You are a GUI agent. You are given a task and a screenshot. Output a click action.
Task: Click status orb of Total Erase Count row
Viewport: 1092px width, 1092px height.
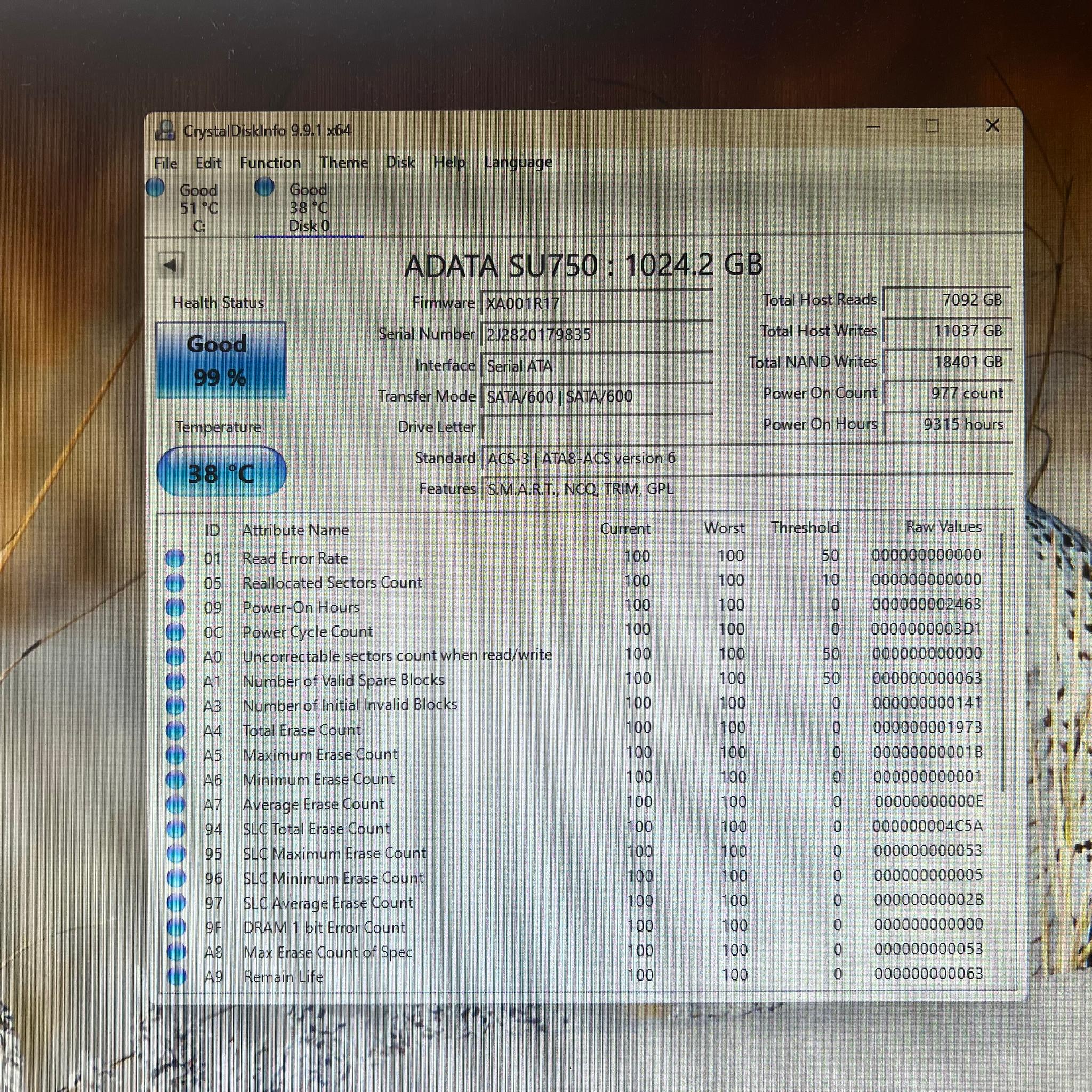176,731
